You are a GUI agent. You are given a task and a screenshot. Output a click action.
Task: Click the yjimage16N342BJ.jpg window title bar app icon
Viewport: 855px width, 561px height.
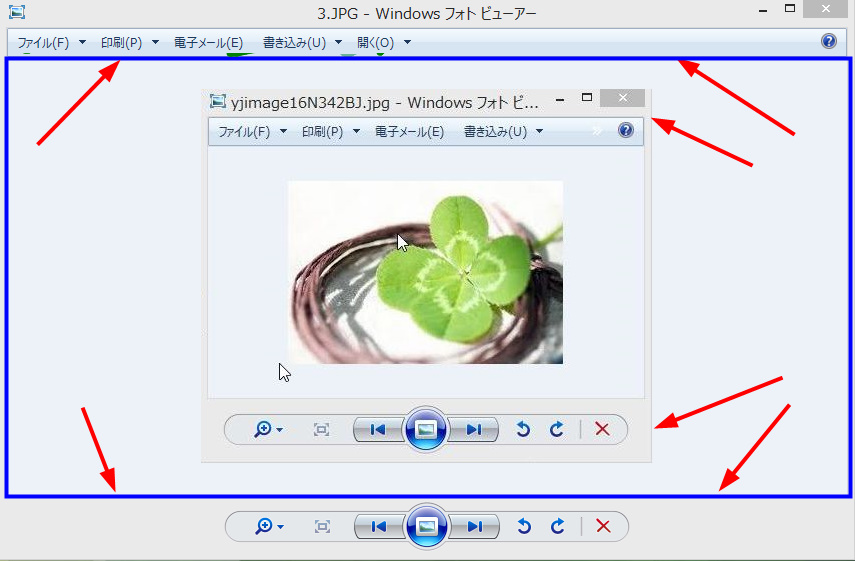coord(218,101)
